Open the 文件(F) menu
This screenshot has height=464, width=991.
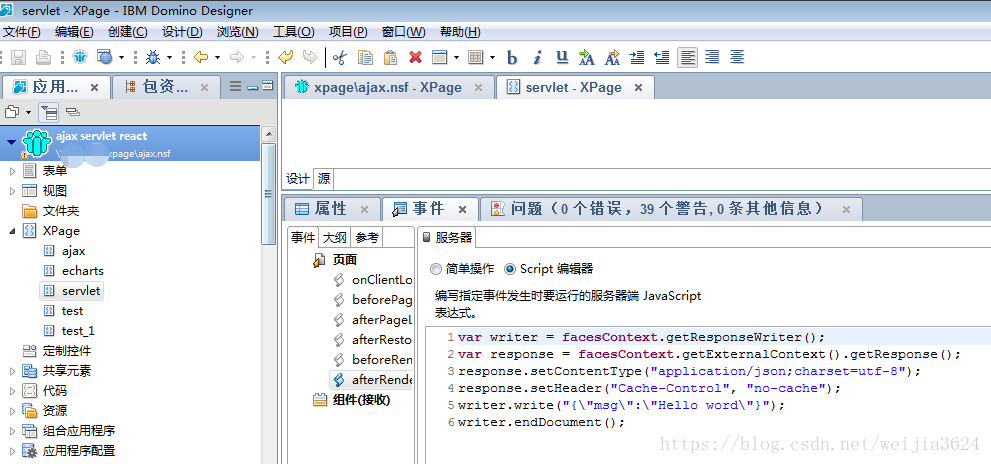(22, 32)
